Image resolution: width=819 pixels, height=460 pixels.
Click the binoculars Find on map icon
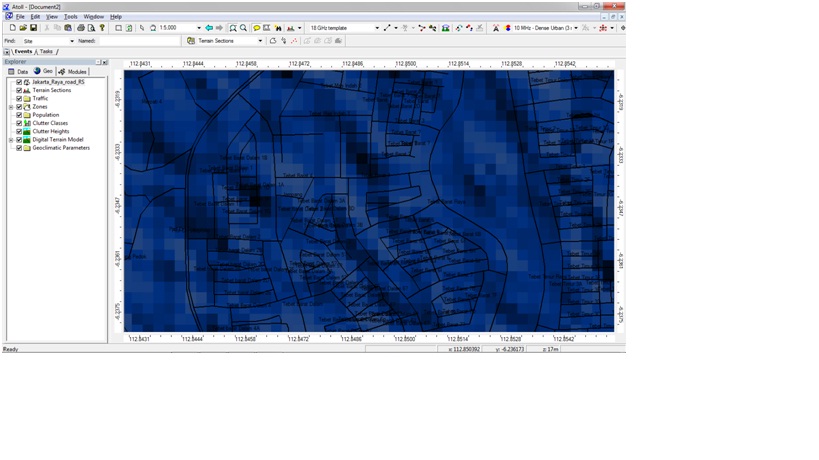pyautogui.click(x=278, y=28)
